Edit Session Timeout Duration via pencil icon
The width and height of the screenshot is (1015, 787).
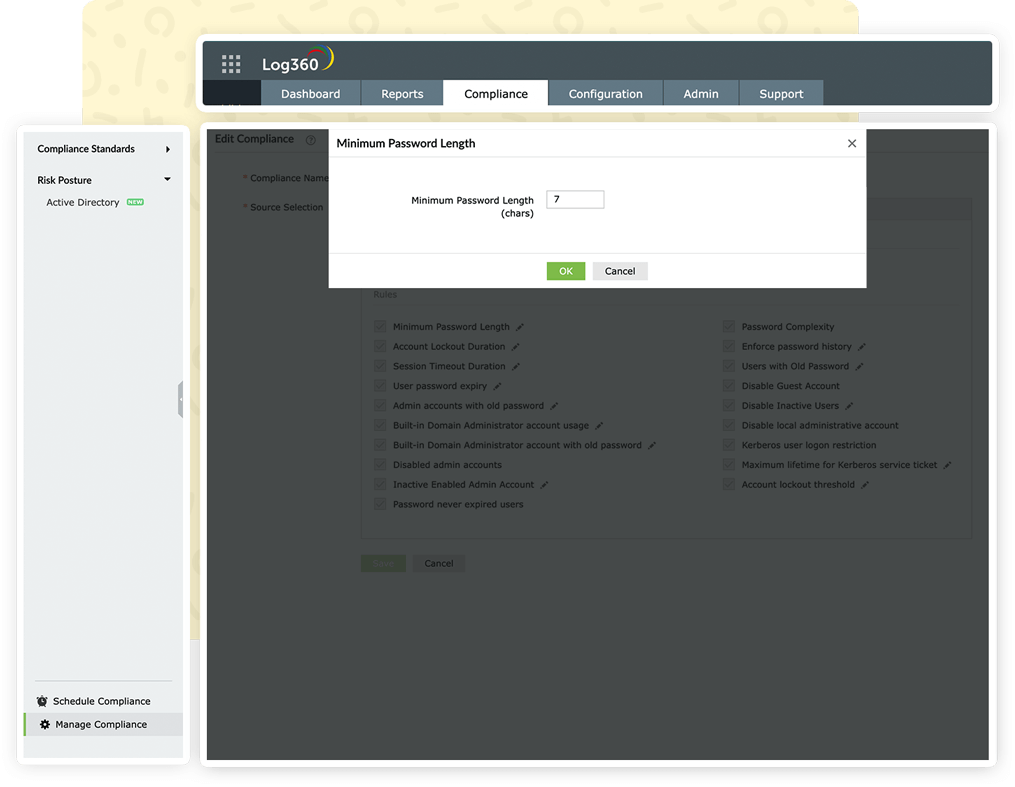pyautogui.click(x=516, y=366)
